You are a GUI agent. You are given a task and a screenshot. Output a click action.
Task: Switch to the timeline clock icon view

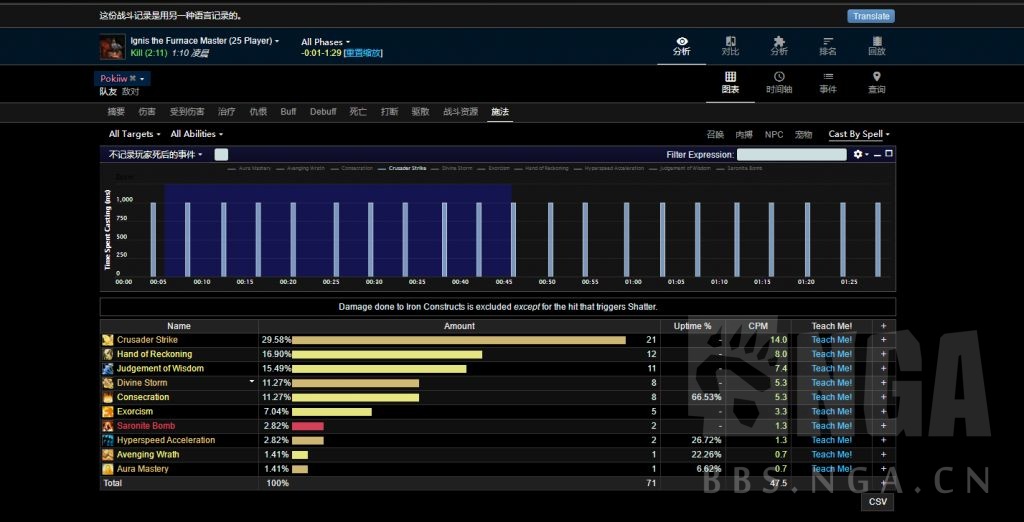click(779, 82)
